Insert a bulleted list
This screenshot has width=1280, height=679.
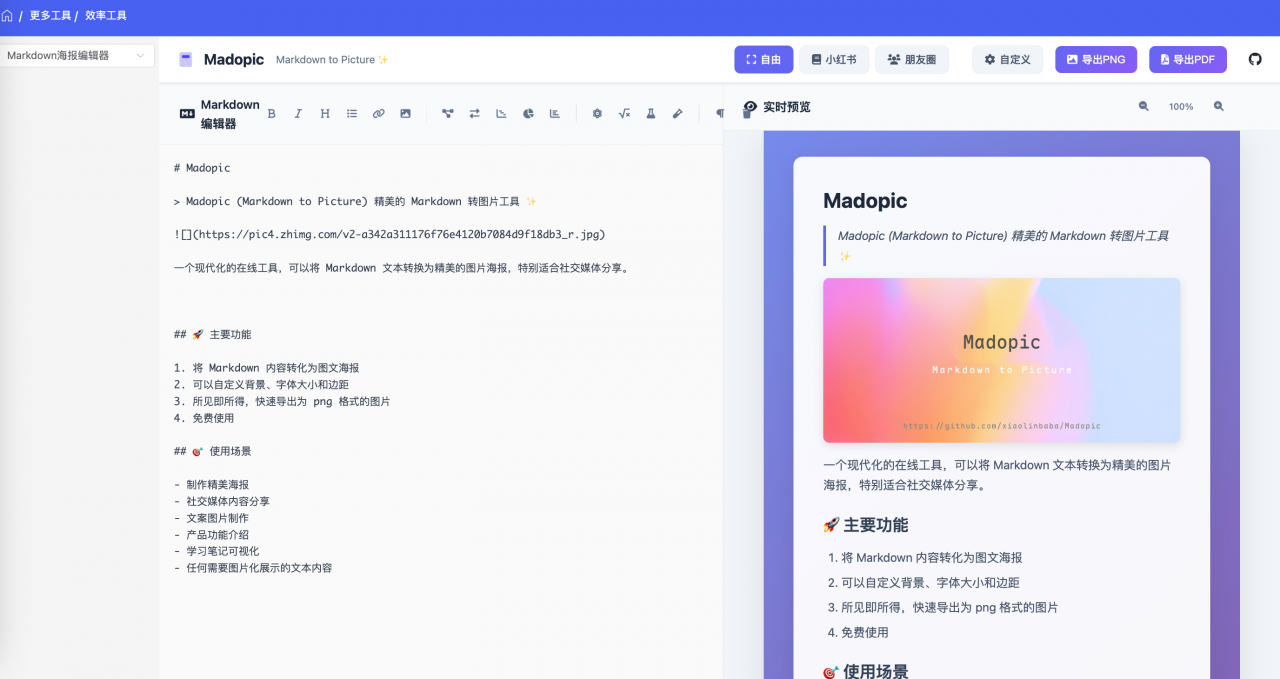pyautogui.click(x=352, y=114)
